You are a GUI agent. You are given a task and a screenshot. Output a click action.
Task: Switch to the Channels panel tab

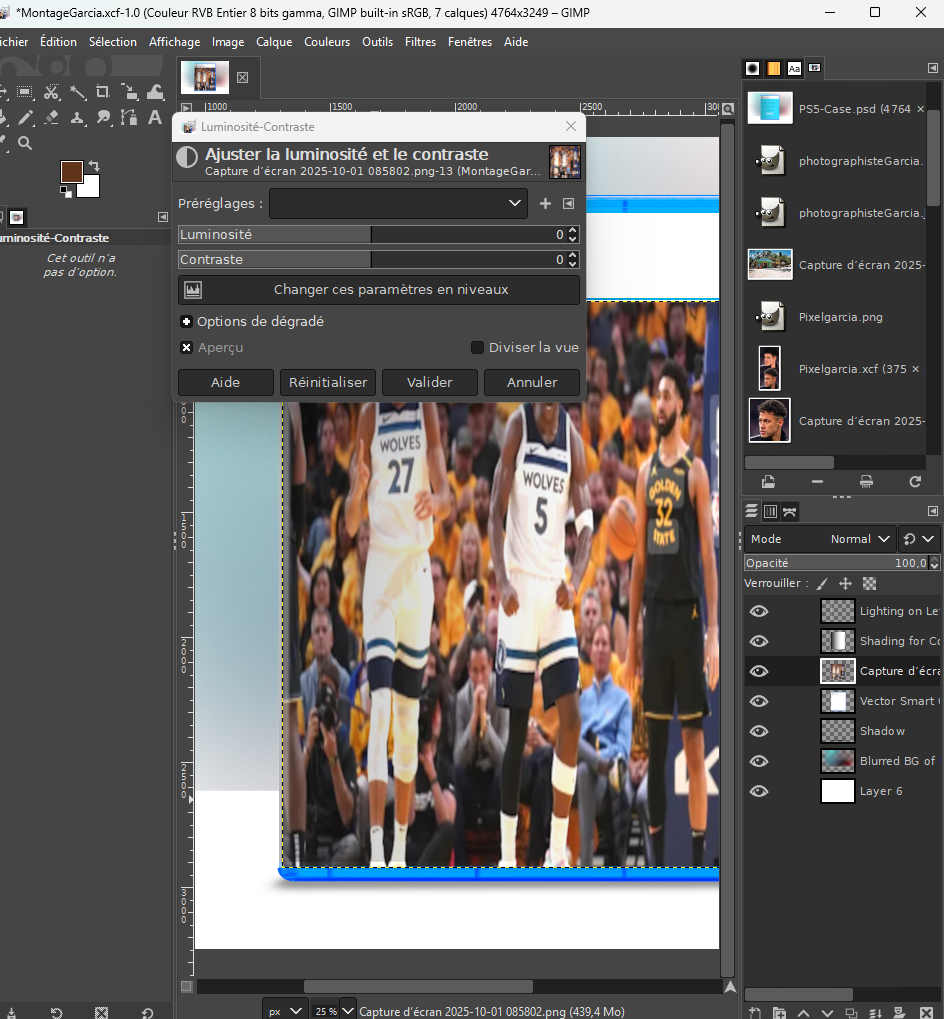pyautogui.click(x=770, y=512)
